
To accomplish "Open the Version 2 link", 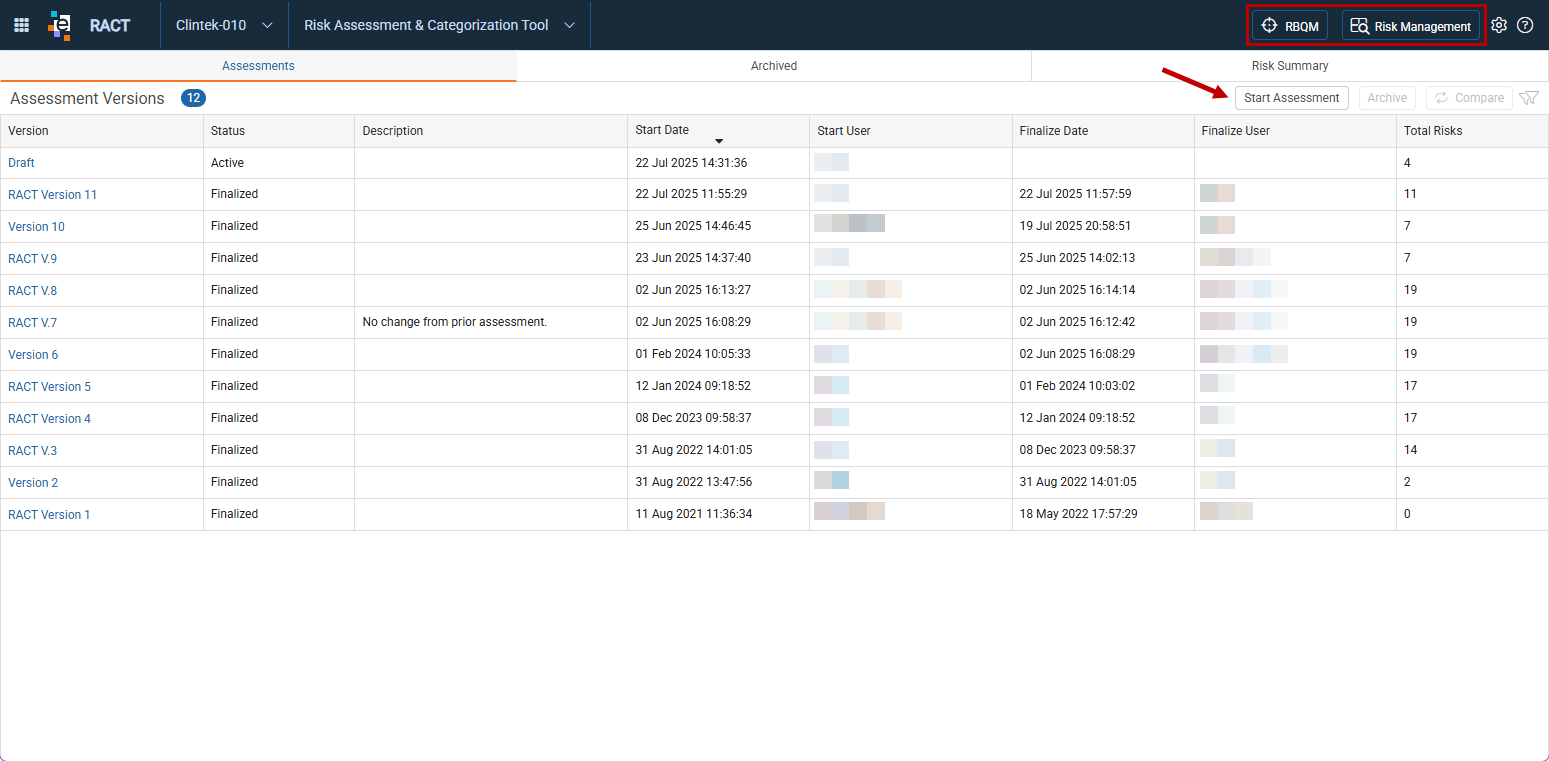I will coord(33,483).
